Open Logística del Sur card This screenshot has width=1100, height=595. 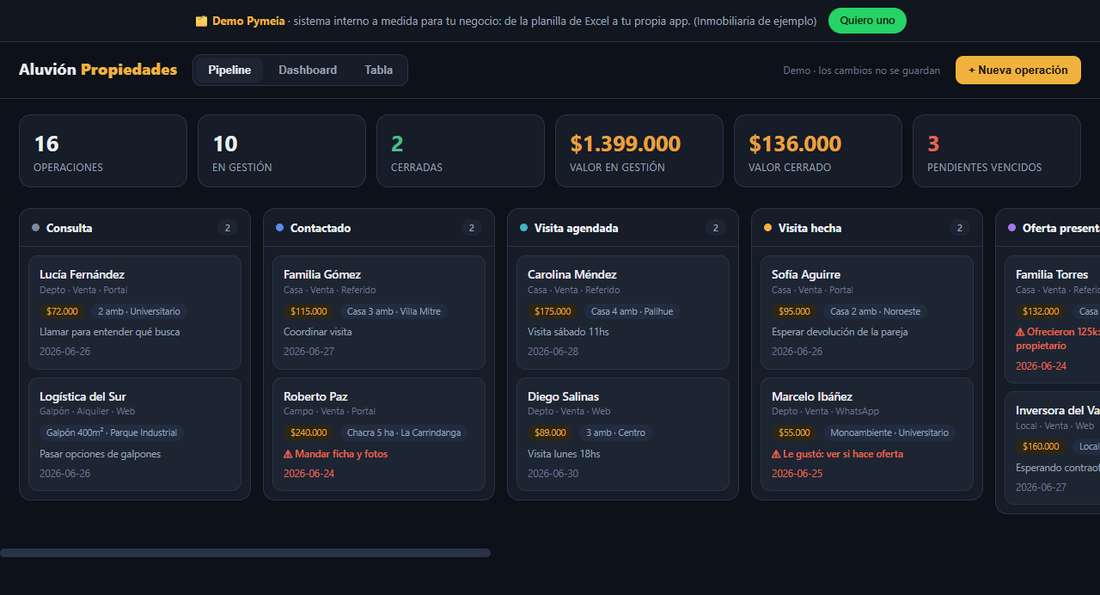(135, 434)
